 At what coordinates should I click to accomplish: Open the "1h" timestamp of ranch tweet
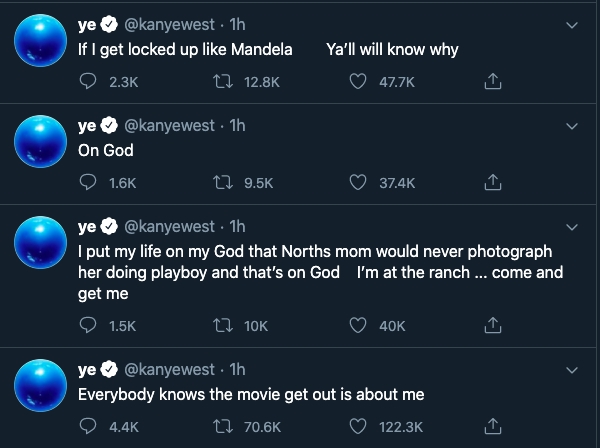pos(237,226)
